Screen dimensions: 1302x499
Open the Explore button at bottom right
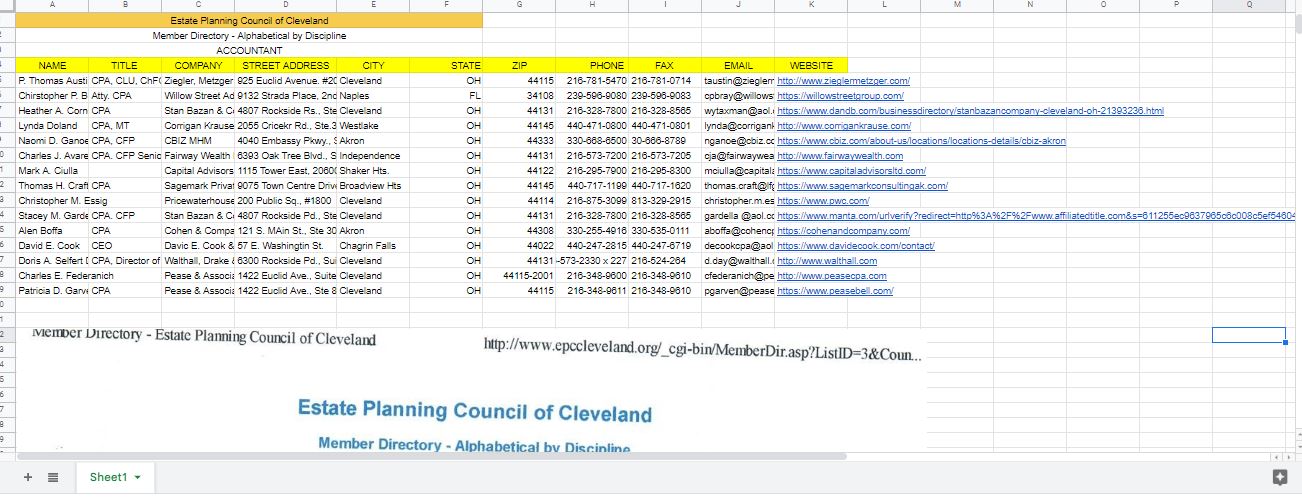1278,478
